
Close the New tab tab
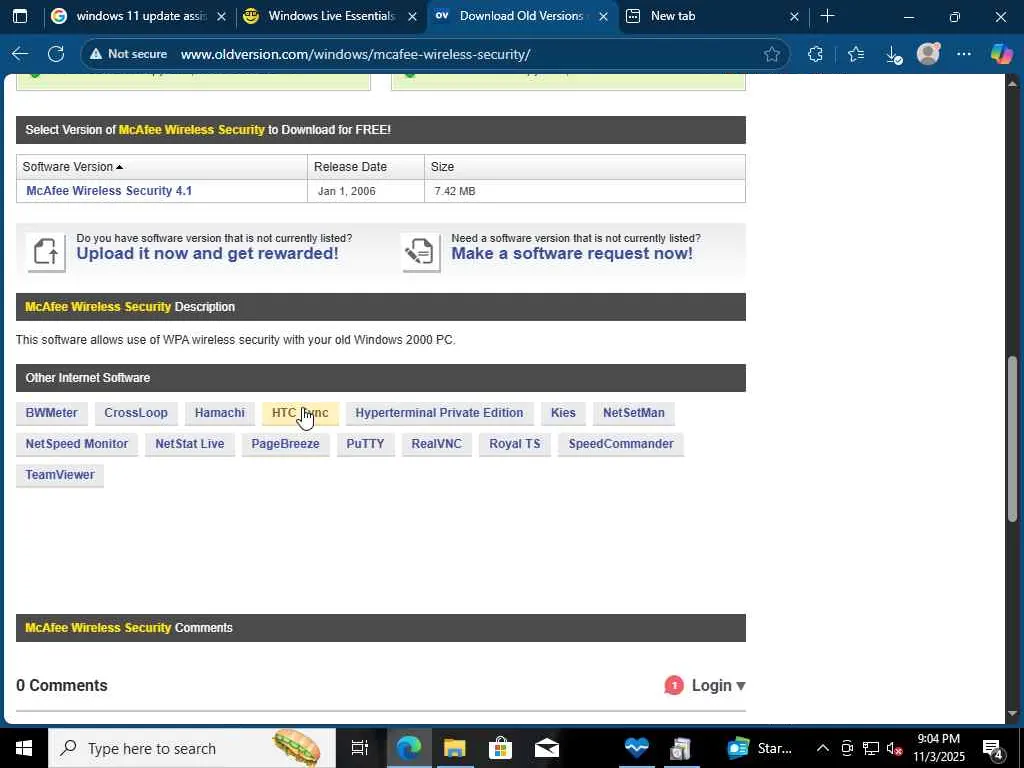click(794, 16)
